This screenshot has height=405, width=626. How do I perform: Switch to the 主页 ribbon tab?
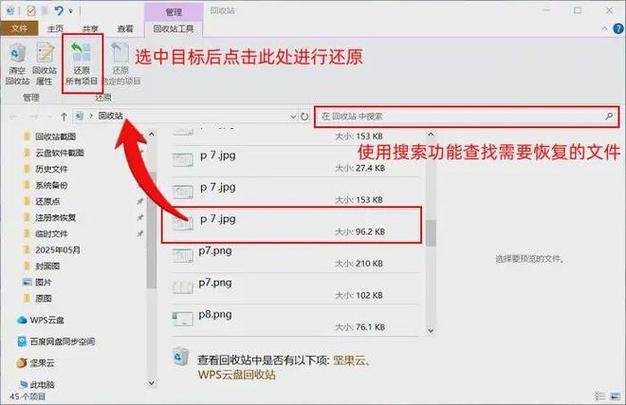[x=55, y=28]
